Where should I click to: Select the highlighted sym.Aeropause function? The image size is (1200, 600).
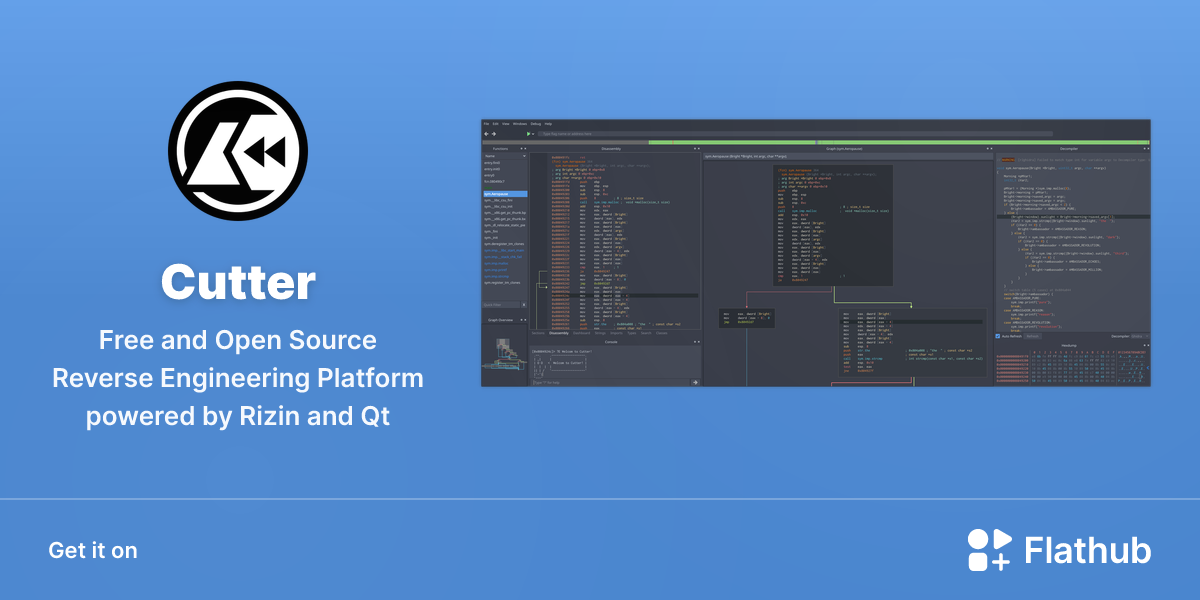point(505,193)
